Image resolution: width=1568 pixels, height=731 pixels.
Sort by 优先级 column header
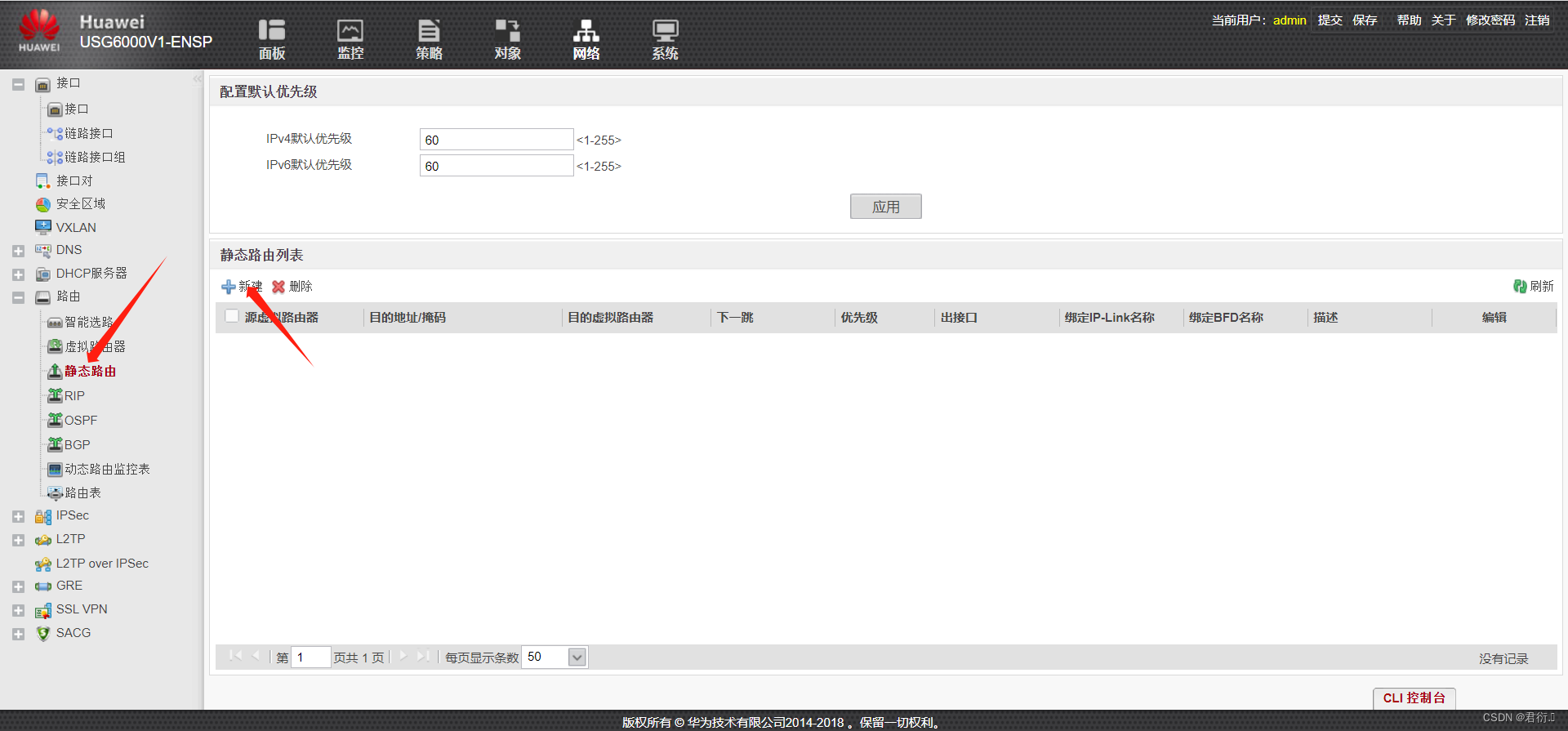click(x=859, y=318)
